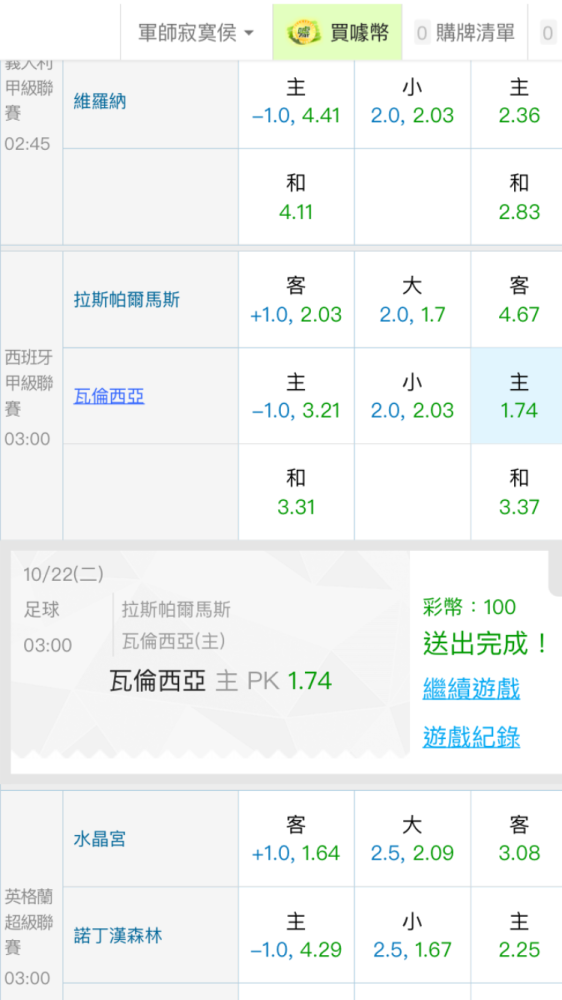Click 瓦倫西亞 主 PK 1.74 ticket line
Image resolution: width=562 pixels, height=1000 pixels.
coord(221,681)
